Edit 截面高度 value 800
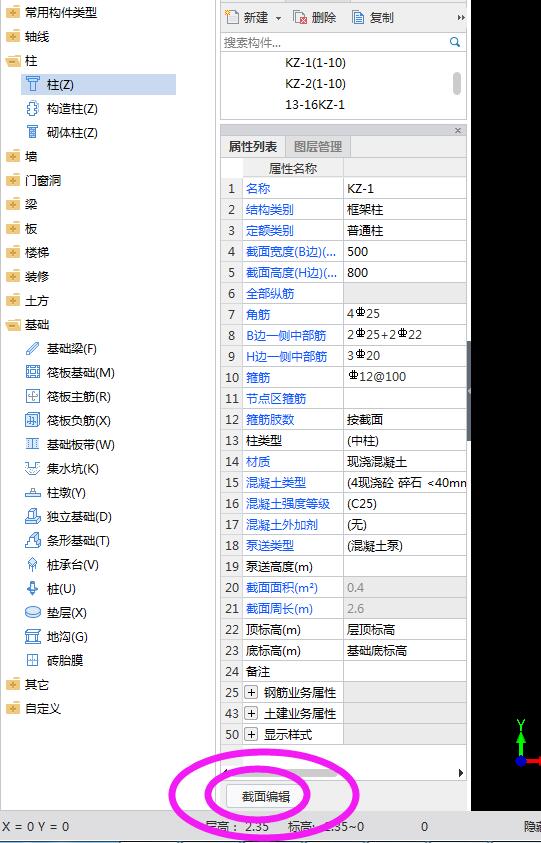This screenshot has height=843, width=541. pyautogui.click(x=404, y=273)
